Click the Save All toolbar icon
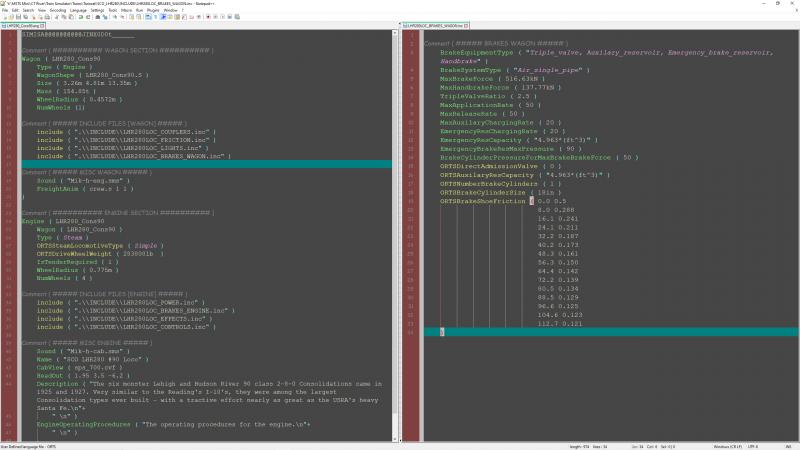Screen dimensions: 800x450 point(25,17)
